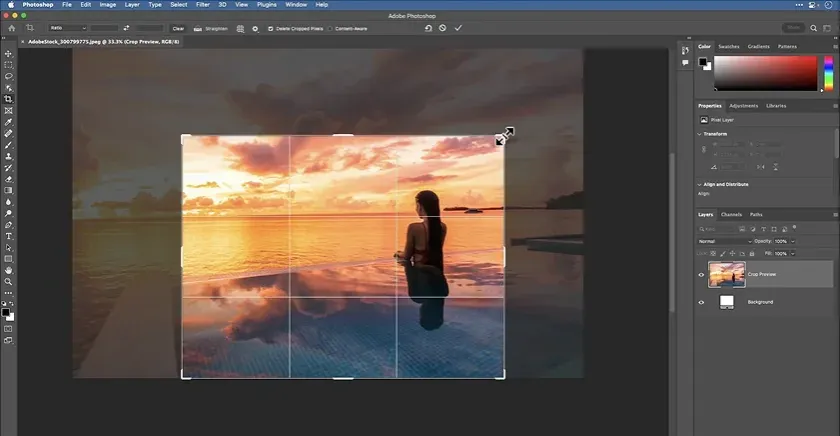The image size is (840, 436).
Task: Reset the crop with the undo arrow
Action: click(428, 28)
